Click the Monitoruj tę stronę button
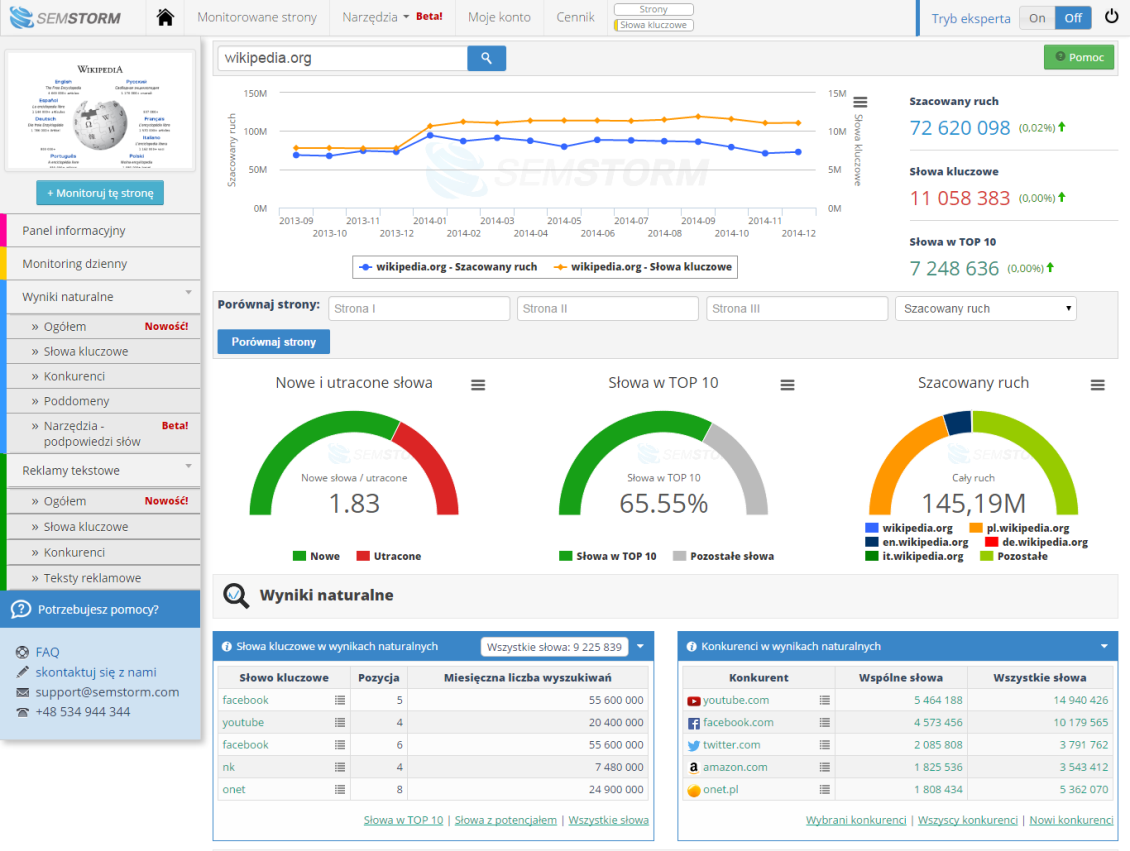Image resolution: width=1130 pixels, height=851 pixels. tap(100, 193)
